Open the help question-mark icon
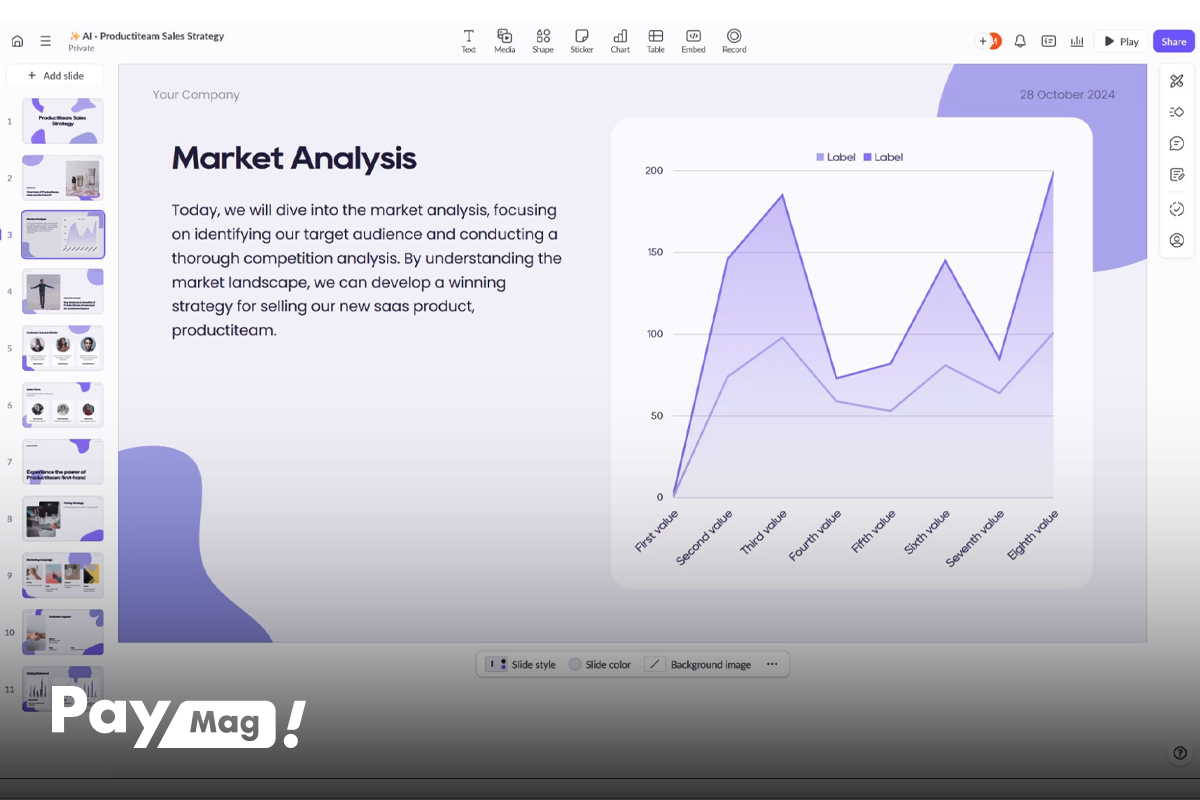The width and height of the screenshot is (1200, 800). coord(1179,753)
